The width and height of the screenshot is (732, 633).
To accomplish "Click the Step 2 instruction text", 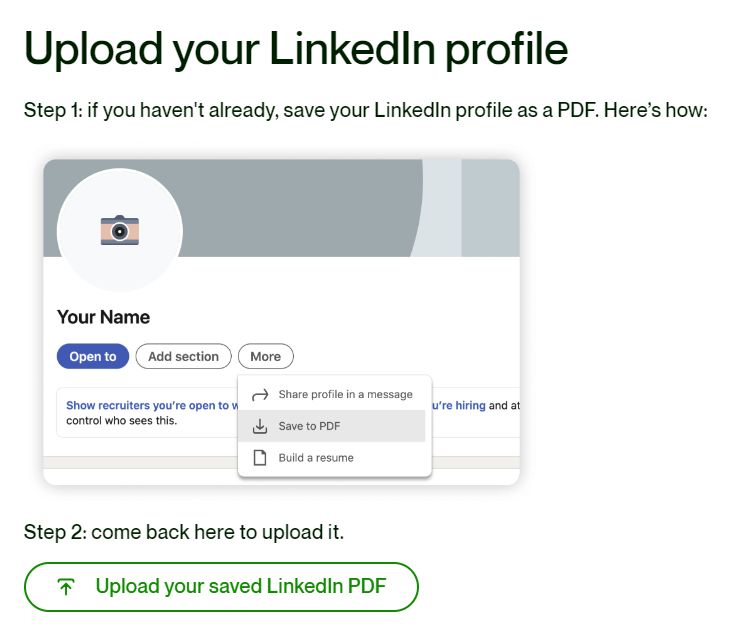I will click(184, 532).
